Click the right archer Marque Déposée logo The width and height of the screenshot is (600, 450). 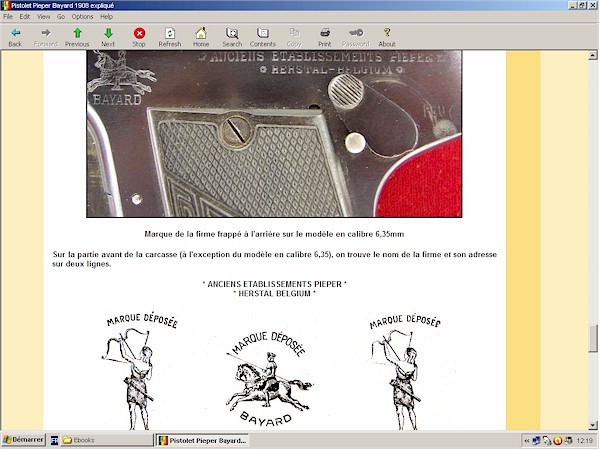point(404,371)
